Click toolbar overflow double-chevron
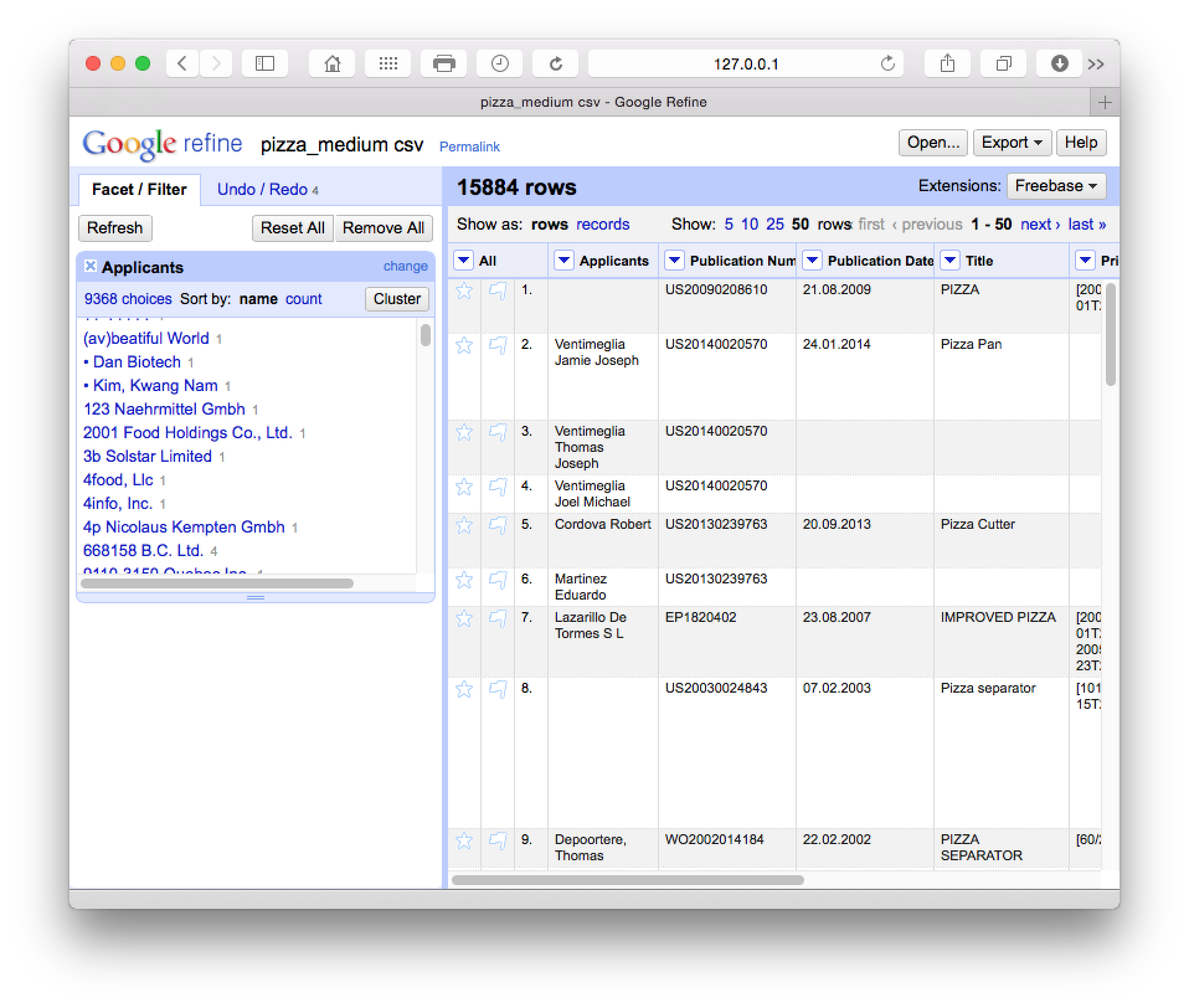The height and width of the screenshot is (1008, 1189). click(x=1097, y=64)
